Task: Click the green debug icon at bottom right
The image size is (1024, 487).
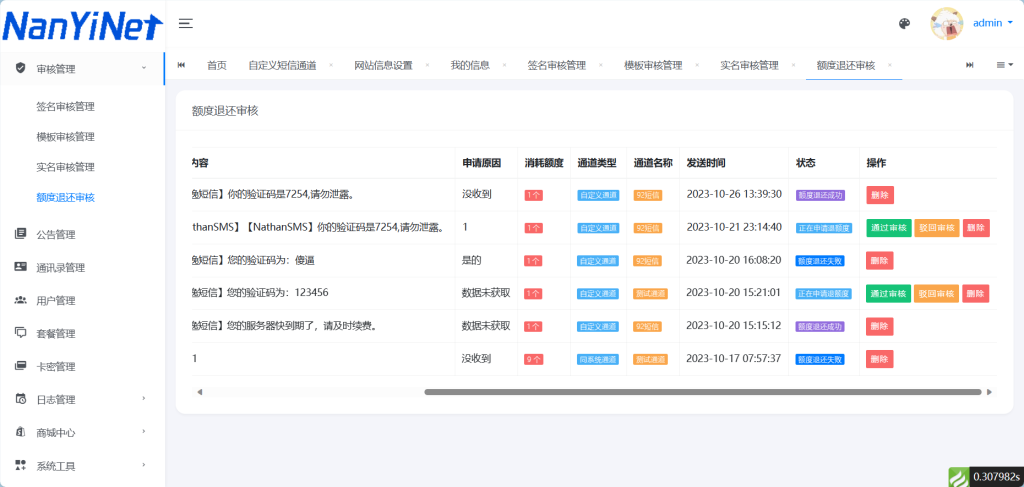Action: (958, 477)
